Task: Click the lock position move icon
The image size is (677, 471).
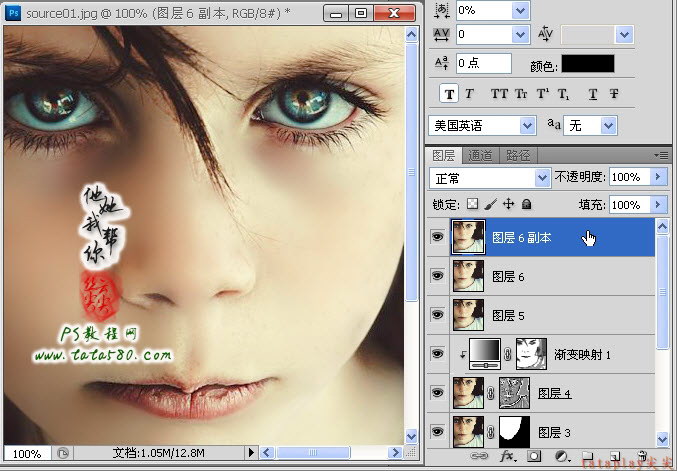Action: [x=509, y=204]
